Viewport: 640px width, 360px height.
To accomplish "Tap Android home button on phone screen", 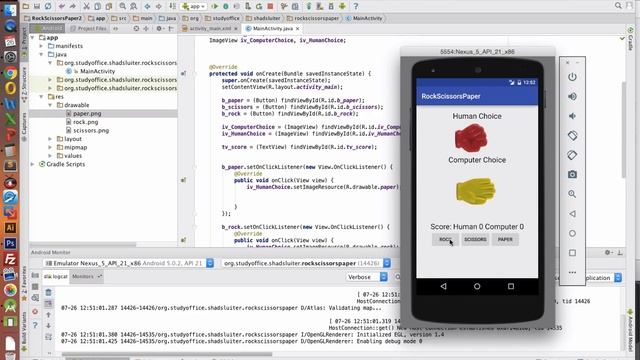I will click(477, 287).
